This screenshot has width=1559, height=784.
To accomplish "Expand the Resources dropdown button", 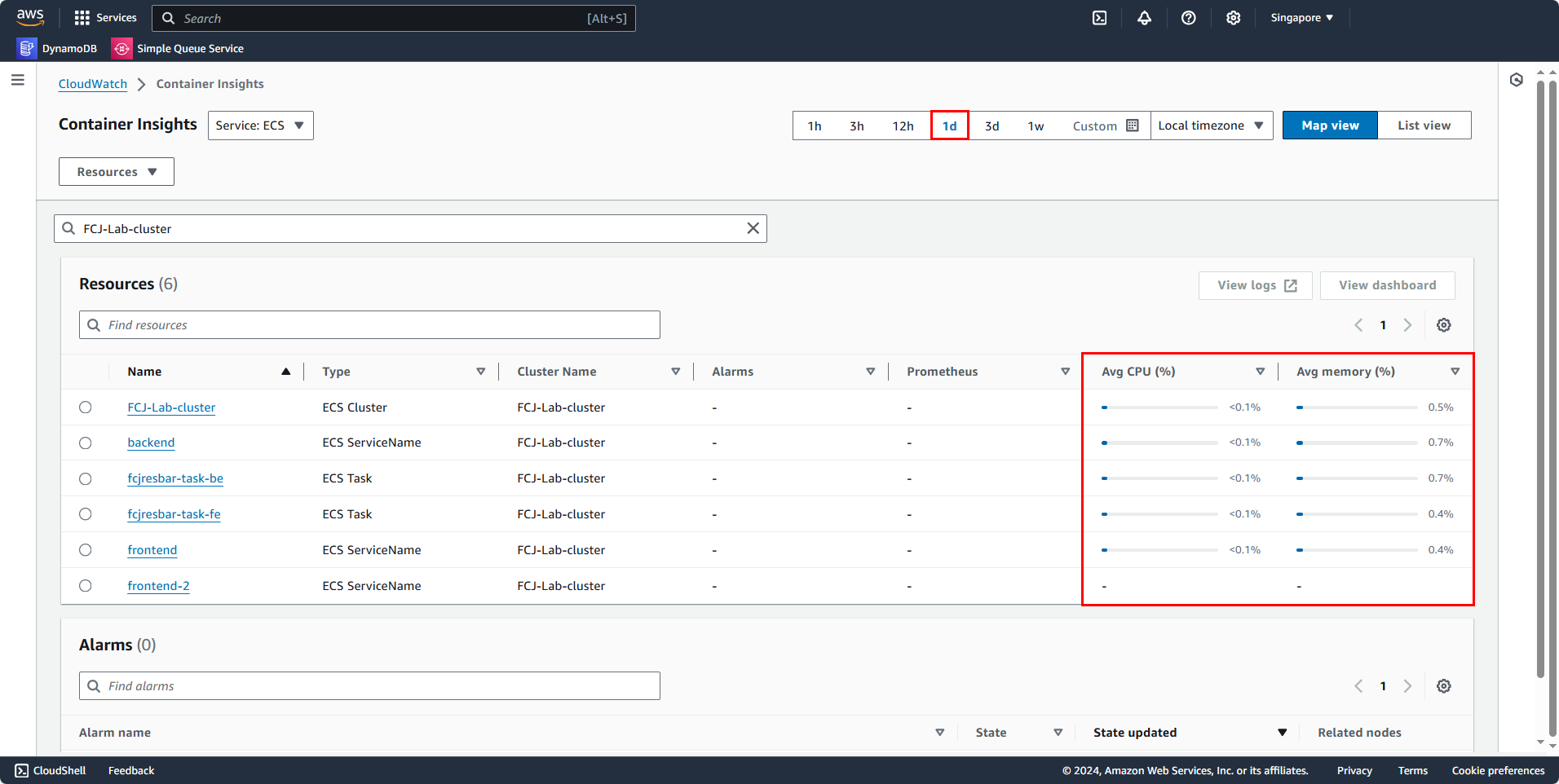I will [117, 172].
